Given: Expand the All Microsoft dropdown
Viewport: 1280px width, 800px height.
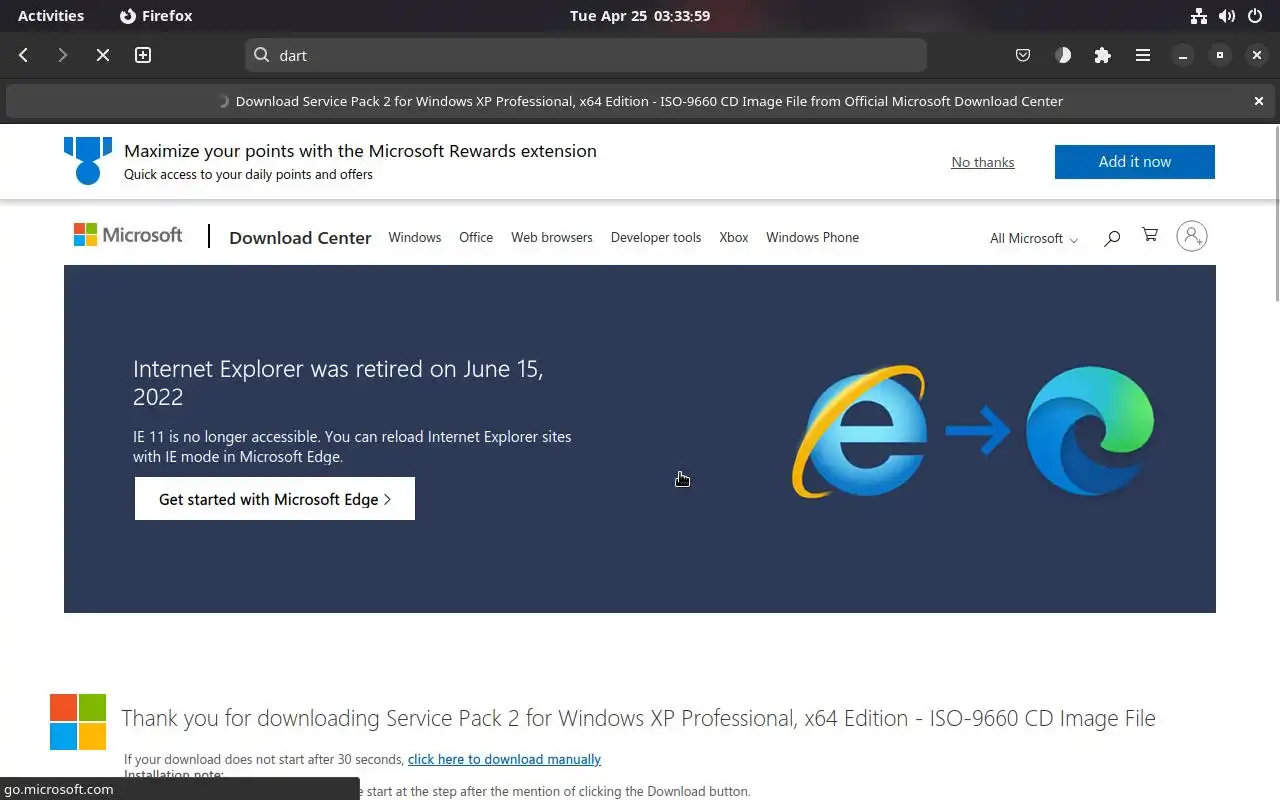Looking at the screenshot, I should click(1034, 239).
